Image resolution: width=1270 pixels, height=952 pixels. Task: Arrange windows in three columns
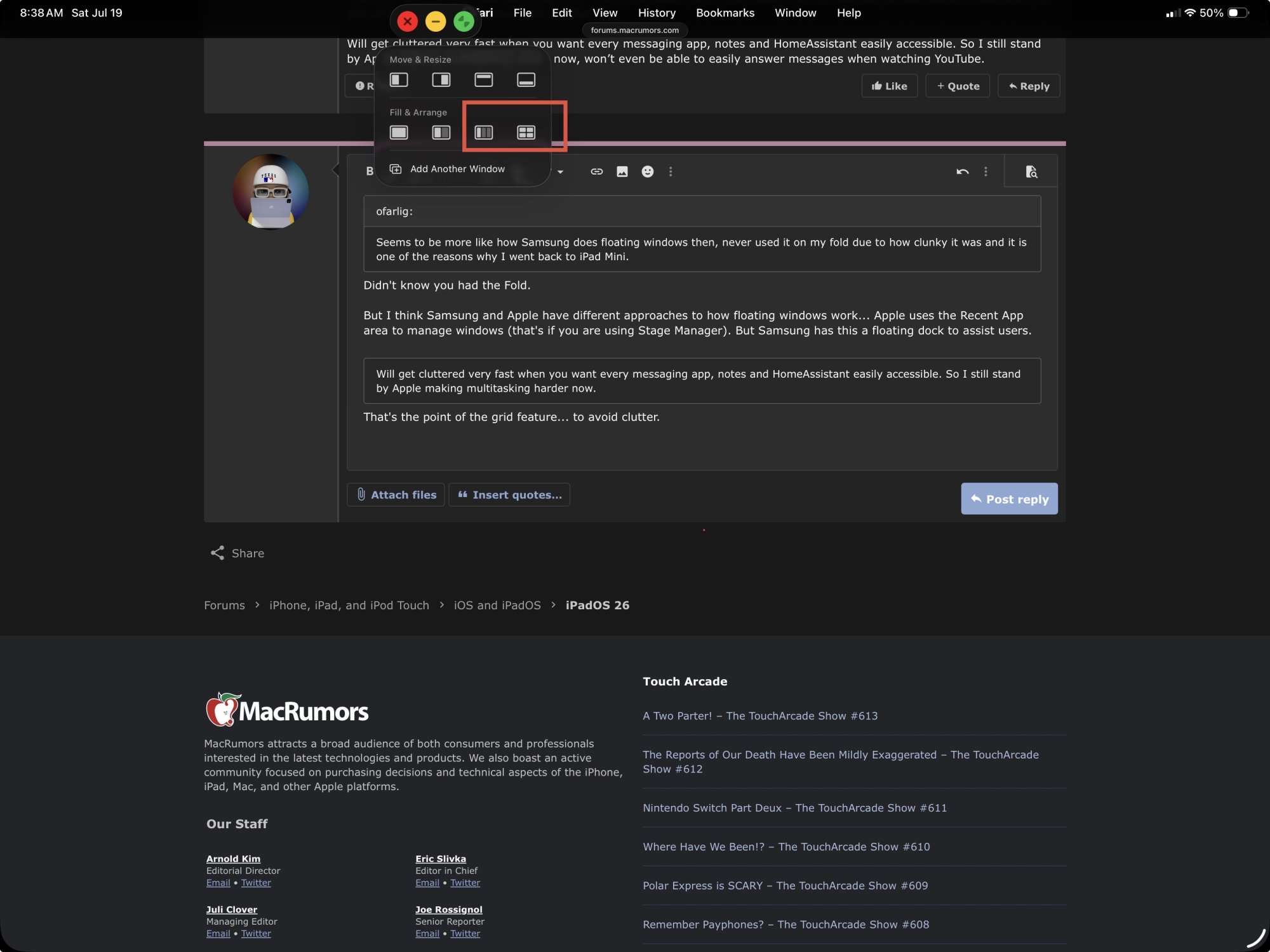(484, 133)
